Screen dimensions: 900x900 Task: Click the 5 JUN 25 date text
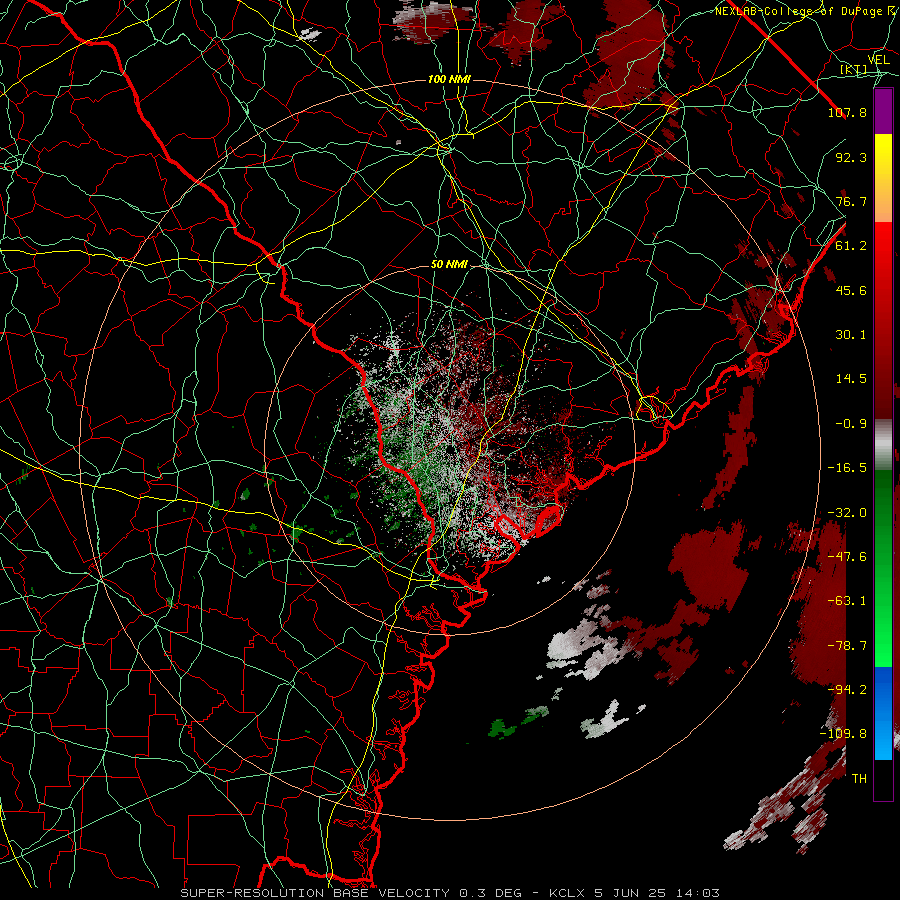coord(630,893)
